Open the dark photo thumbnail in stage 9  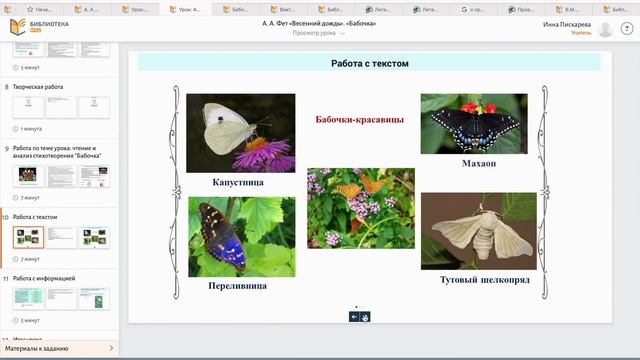(28, 176)
